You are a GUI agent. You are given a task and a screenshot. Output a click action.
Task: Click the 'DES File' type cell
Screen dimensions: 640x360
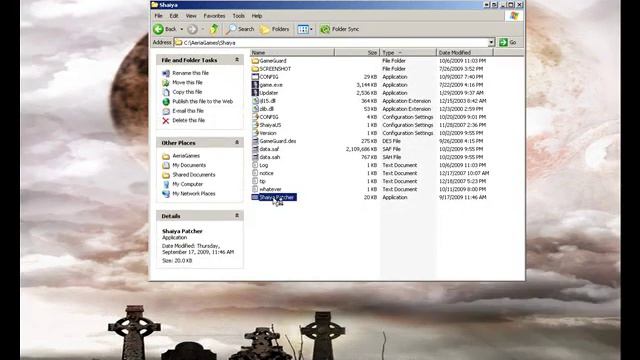[391, 141]
